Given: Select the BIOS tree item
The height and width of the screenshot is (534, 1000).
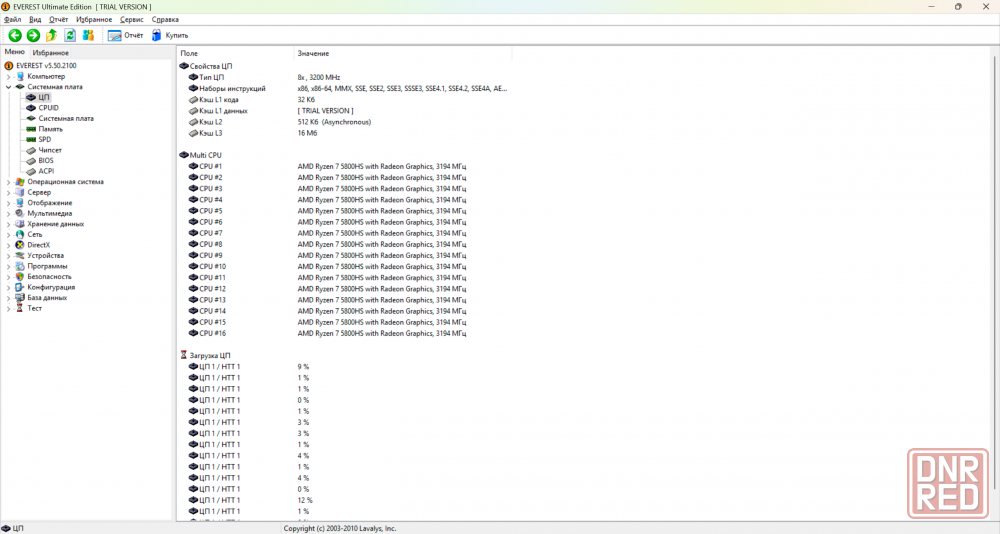Looking at the screenshot, I should 46,161.
